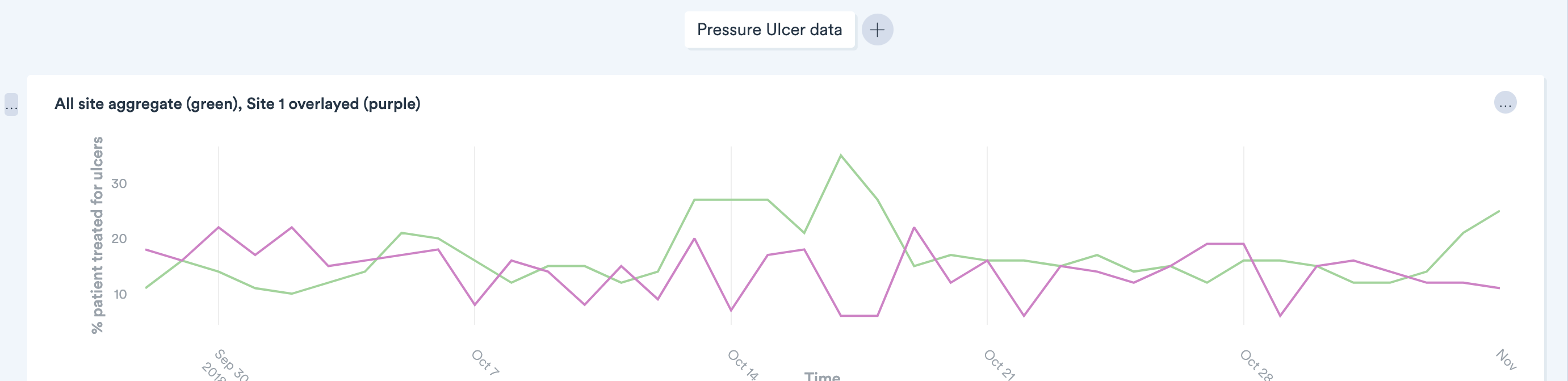
Task: Click the y-axis tick label 20
Action: (119, 238)
